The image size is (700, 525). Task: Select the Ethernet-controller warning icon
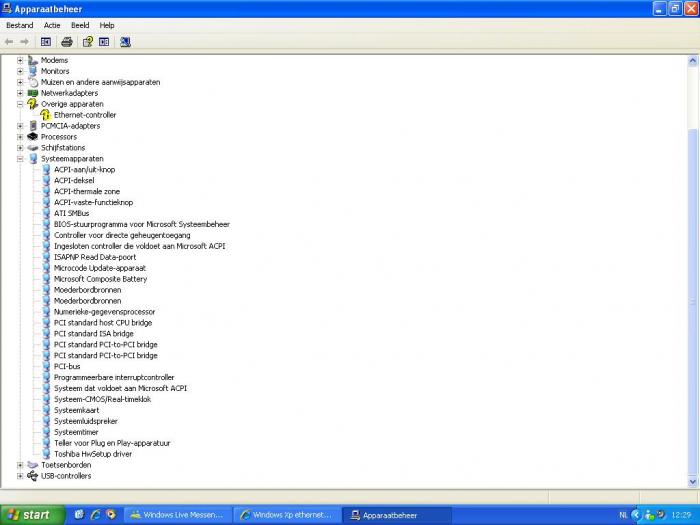coord(46,115)
